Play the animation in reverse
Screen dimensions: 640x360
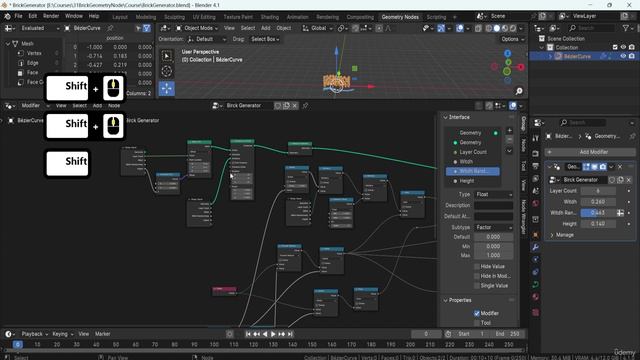pos(265,334)
